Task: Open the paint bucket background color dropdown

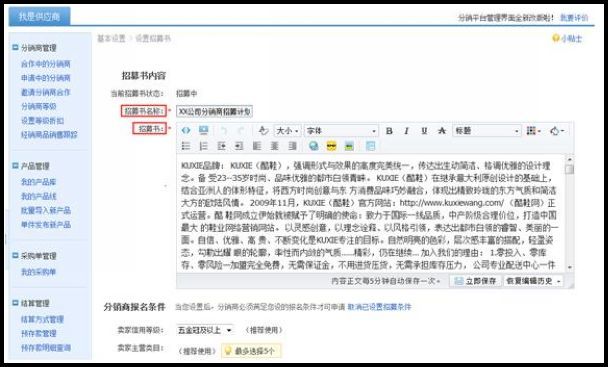Action: pyautogui.click(x=557, y=131)
